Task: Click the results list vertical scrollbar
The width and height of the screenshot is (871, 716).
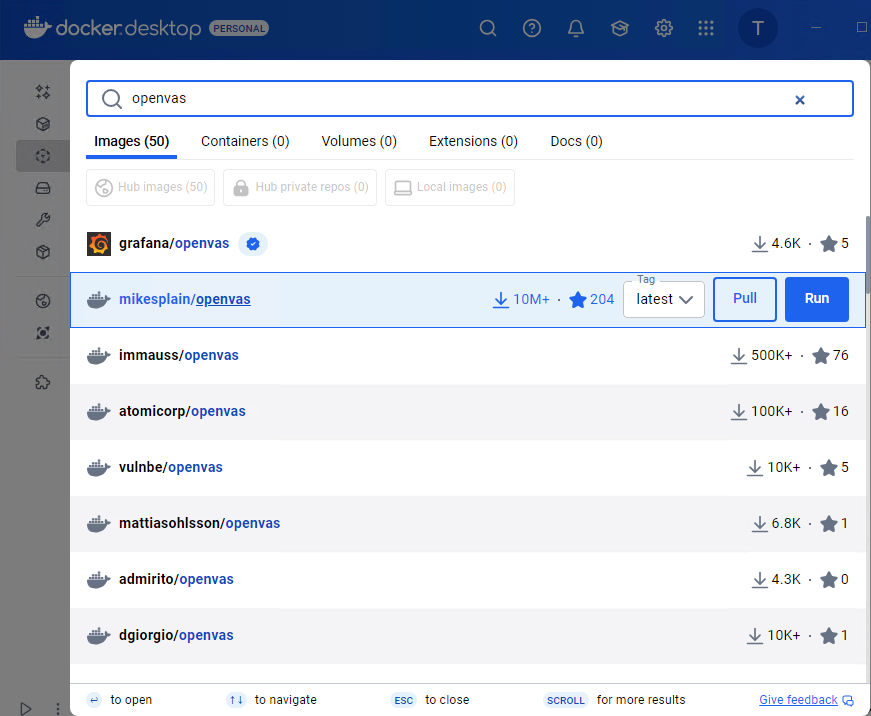Action: pos(868,256)
